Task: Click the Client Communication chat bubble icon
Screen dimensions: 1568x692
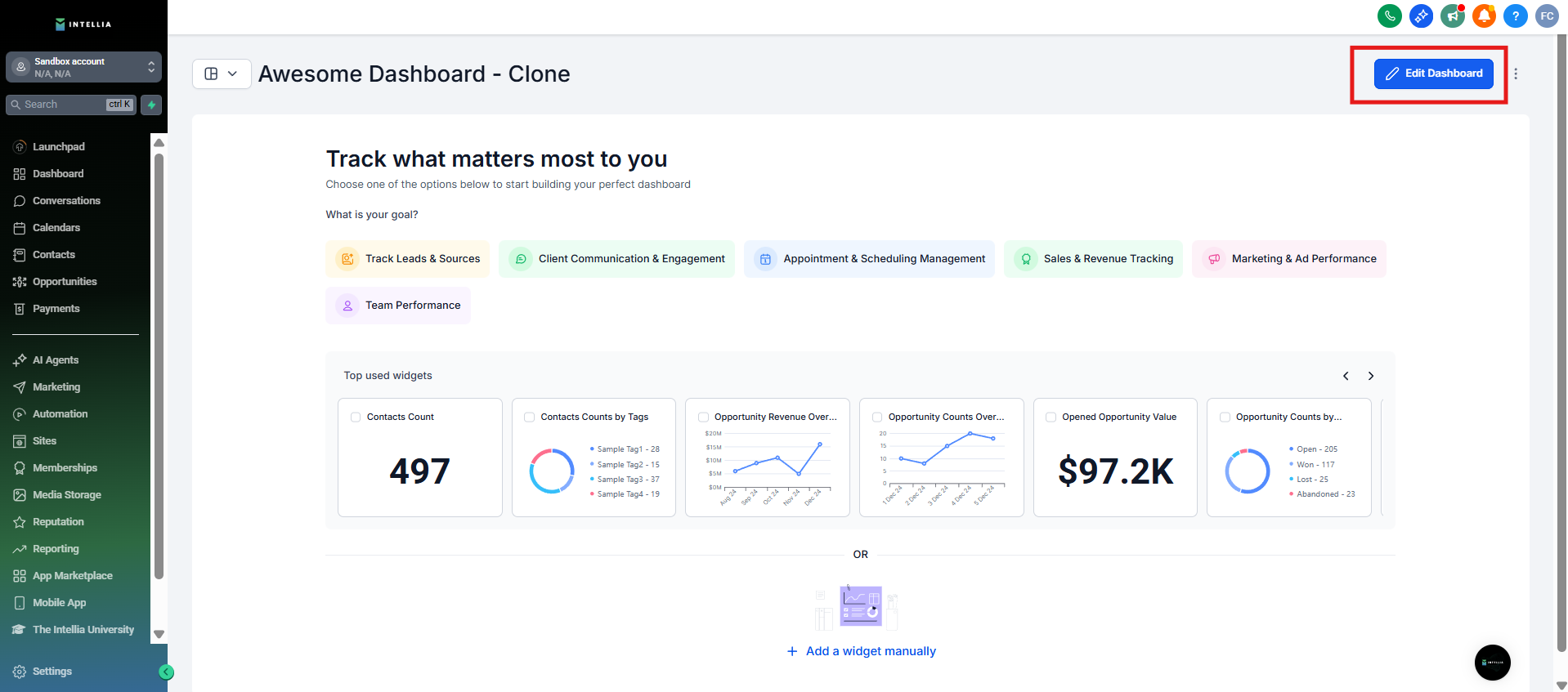Action: 521,259
